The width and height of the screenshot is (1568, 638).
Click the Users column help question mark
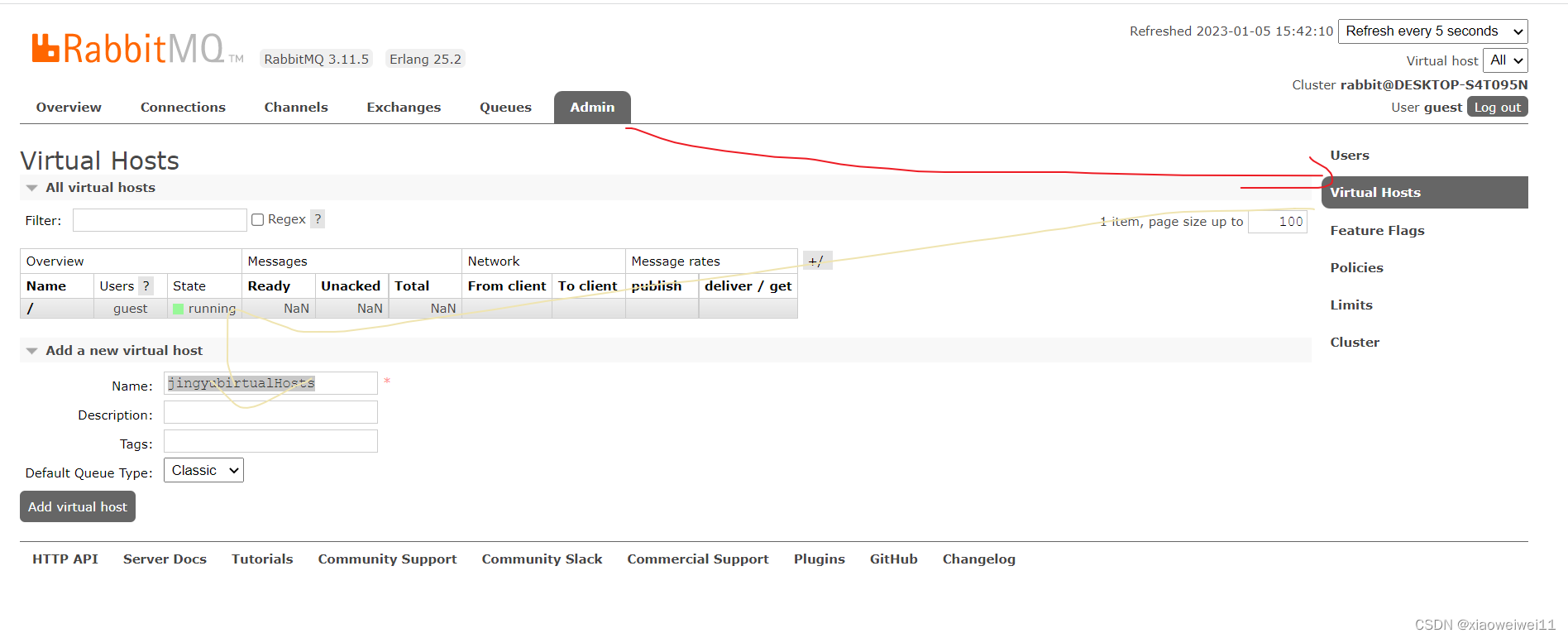click(146, 285)
